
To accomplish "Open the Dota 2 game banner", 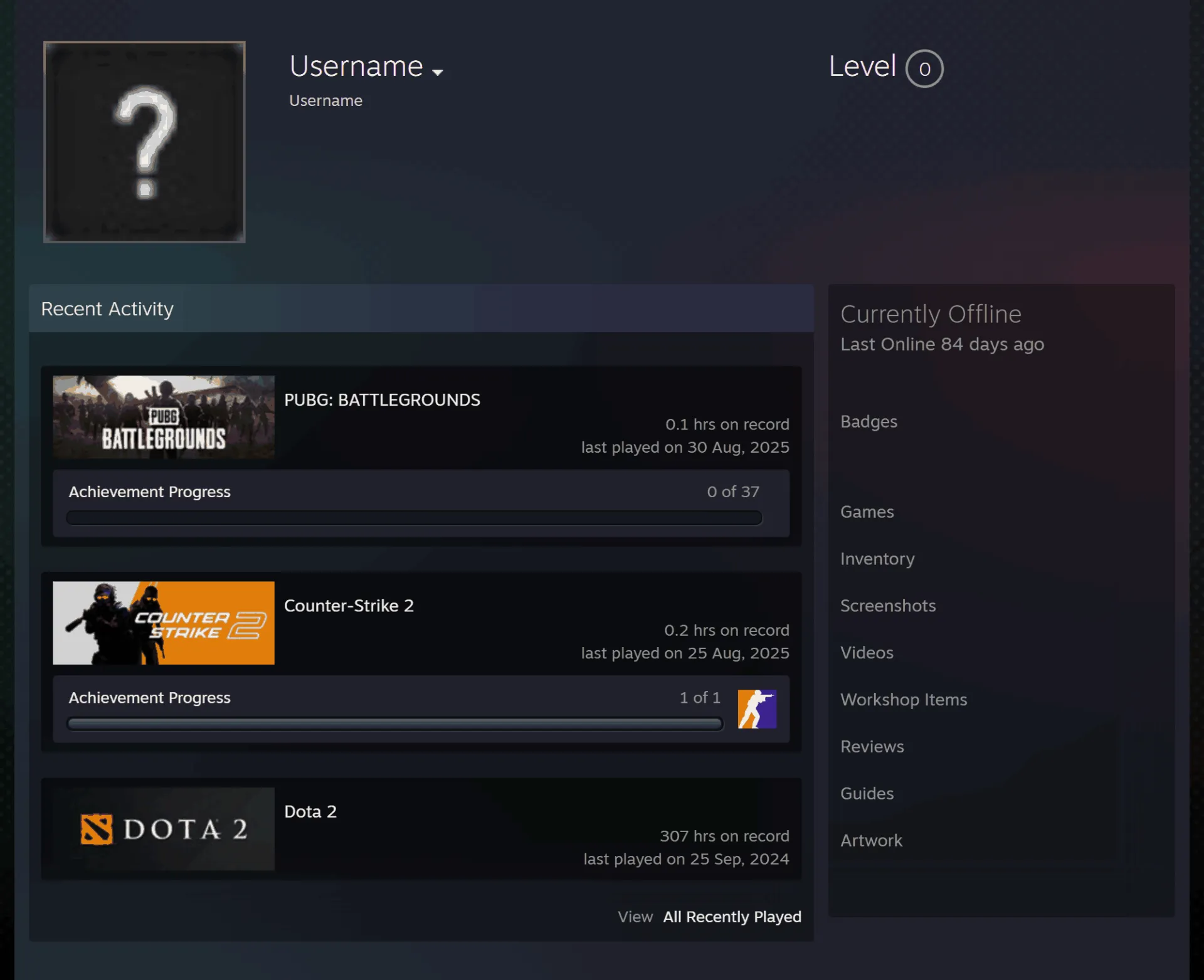I will [164, 828].
